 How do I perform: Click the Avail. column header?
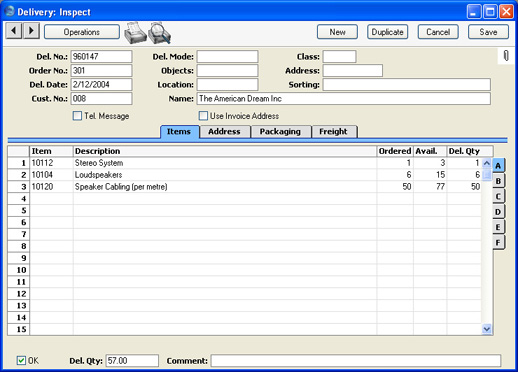click(430, 151)
